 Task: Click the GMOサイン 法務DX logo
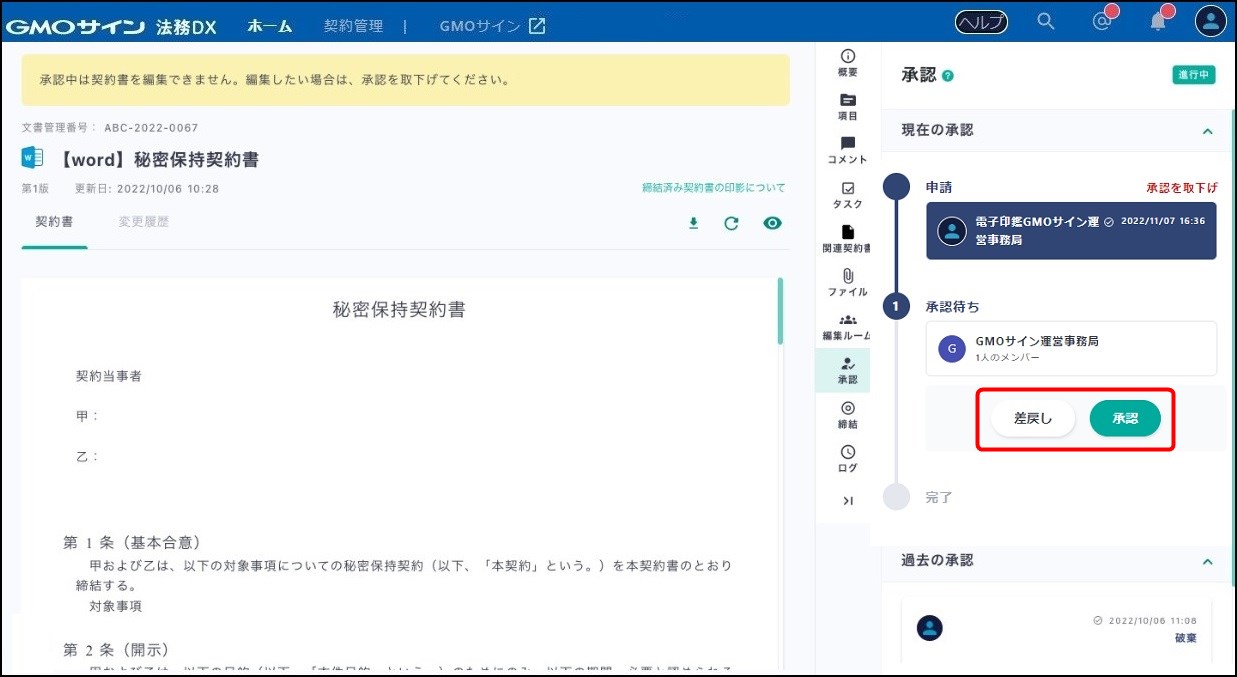pyautogui.click(x=112, y=27)
